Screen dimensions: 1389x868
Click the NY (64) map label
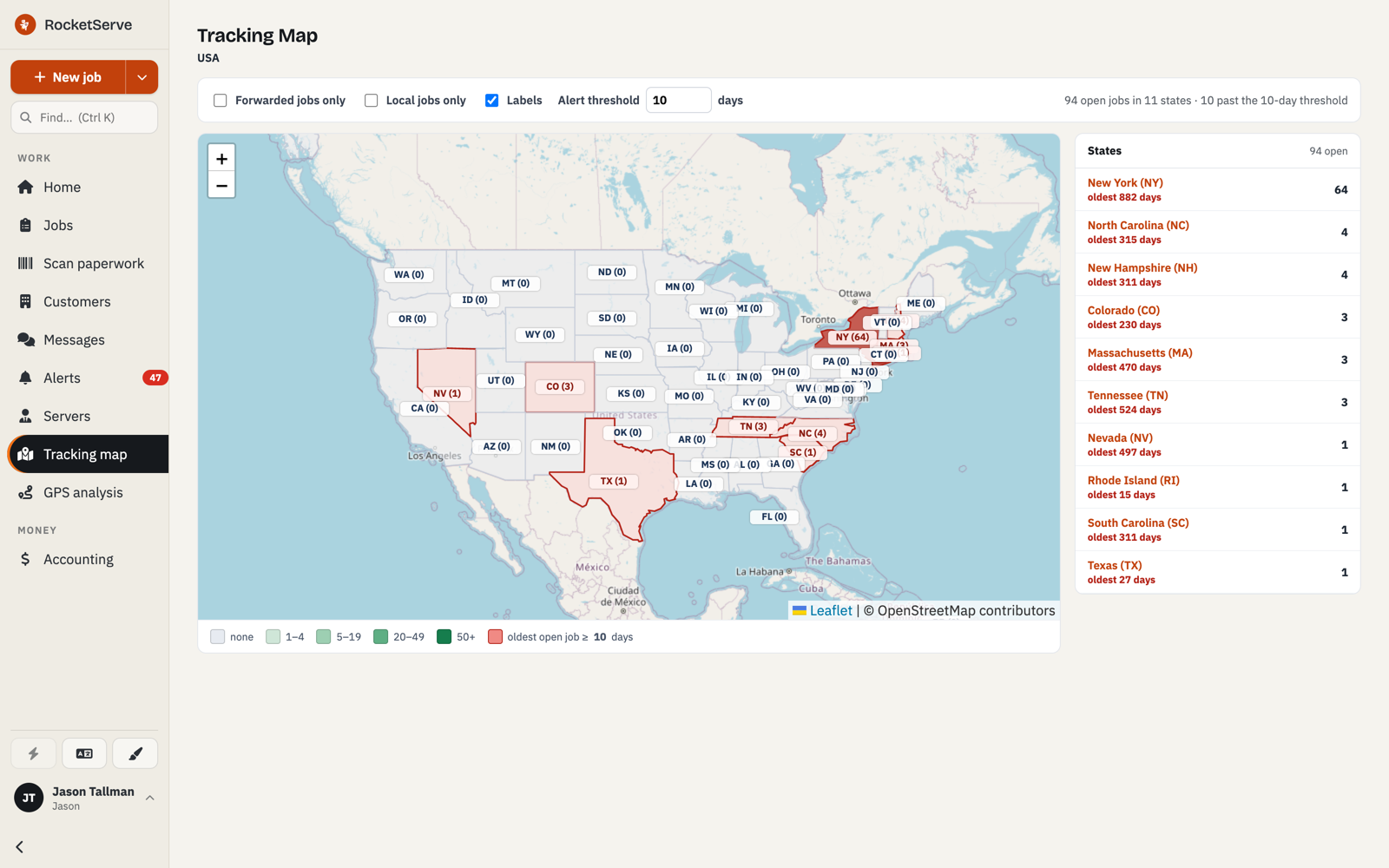pos(852,337)
